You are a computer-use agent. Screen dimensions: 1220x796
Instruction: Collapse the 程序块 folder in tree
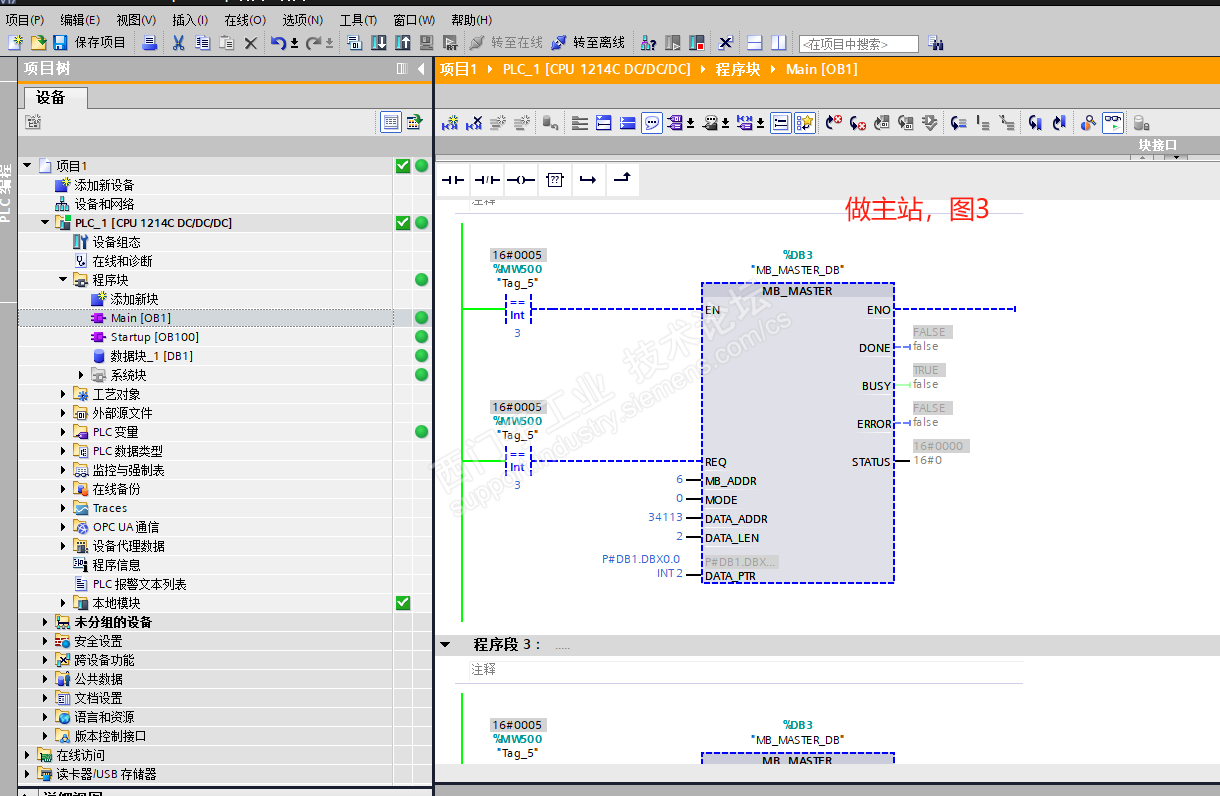coord(64,280)
